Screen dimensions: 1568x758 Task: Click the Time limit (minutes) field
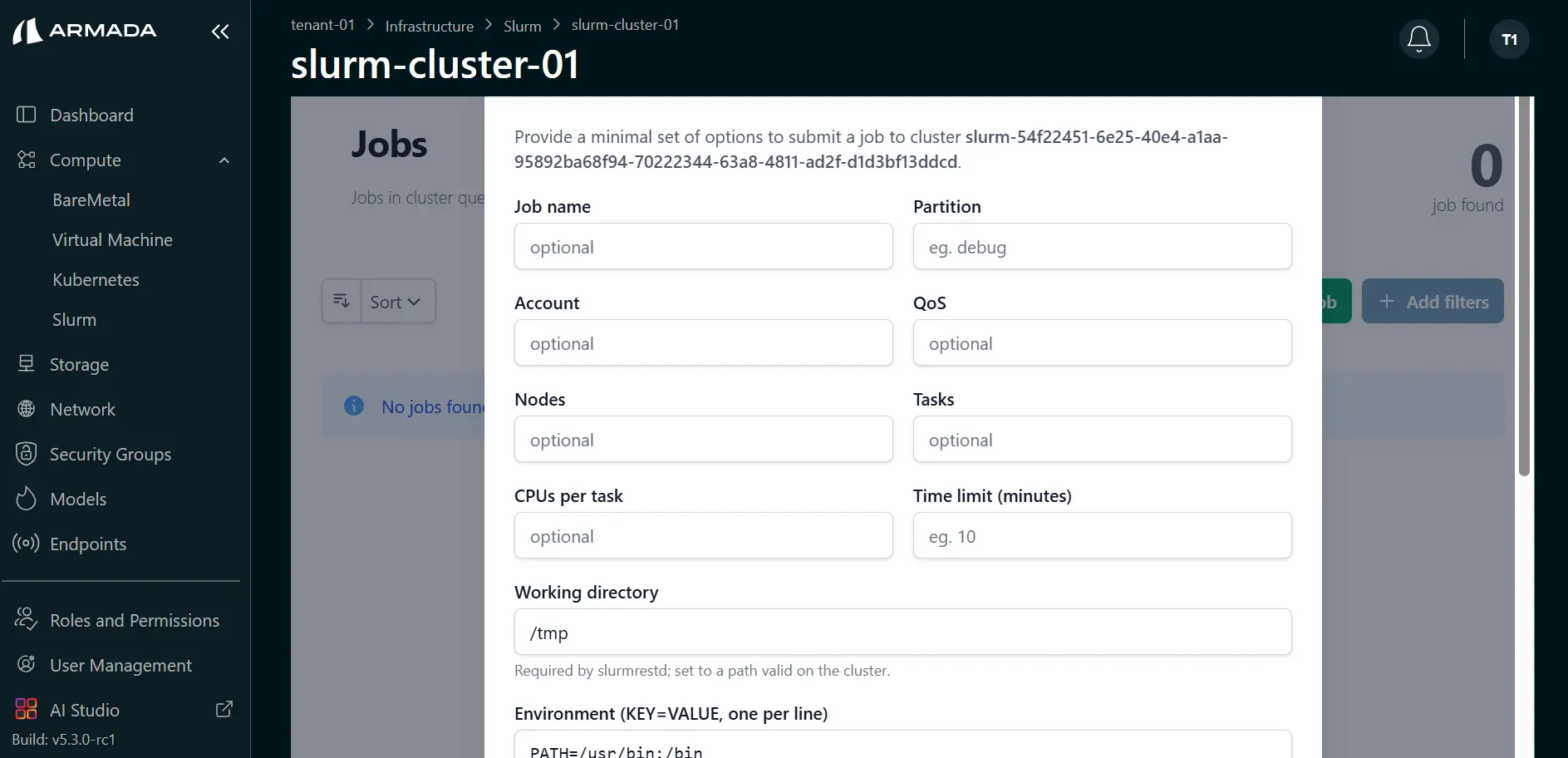point(1103,535)
